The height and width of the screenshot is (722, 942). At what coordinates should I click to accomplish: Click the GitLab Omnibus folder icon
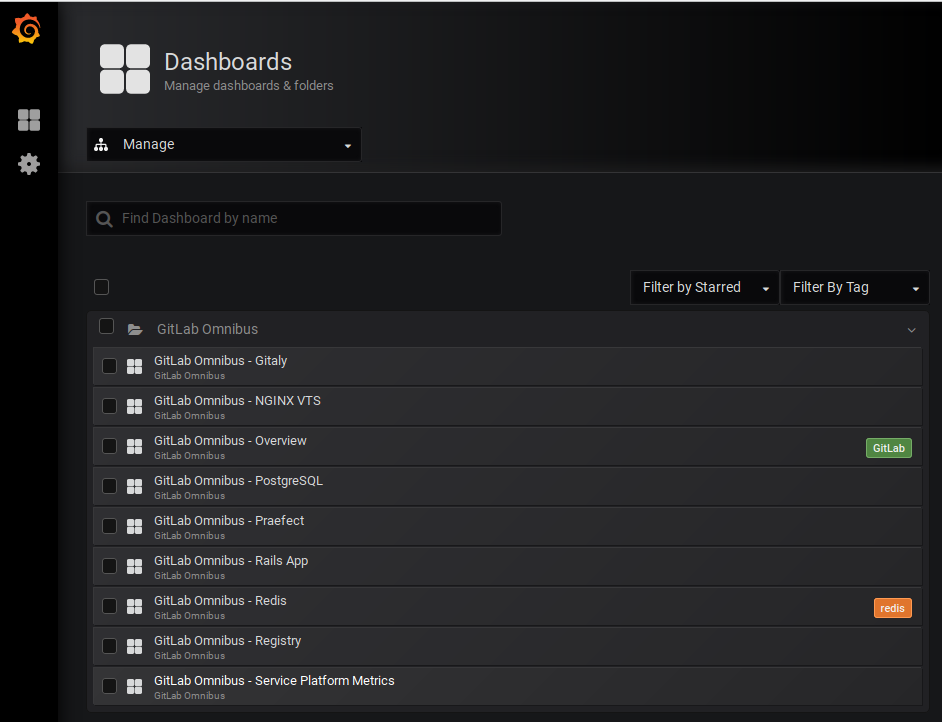(x=135, y=329)
